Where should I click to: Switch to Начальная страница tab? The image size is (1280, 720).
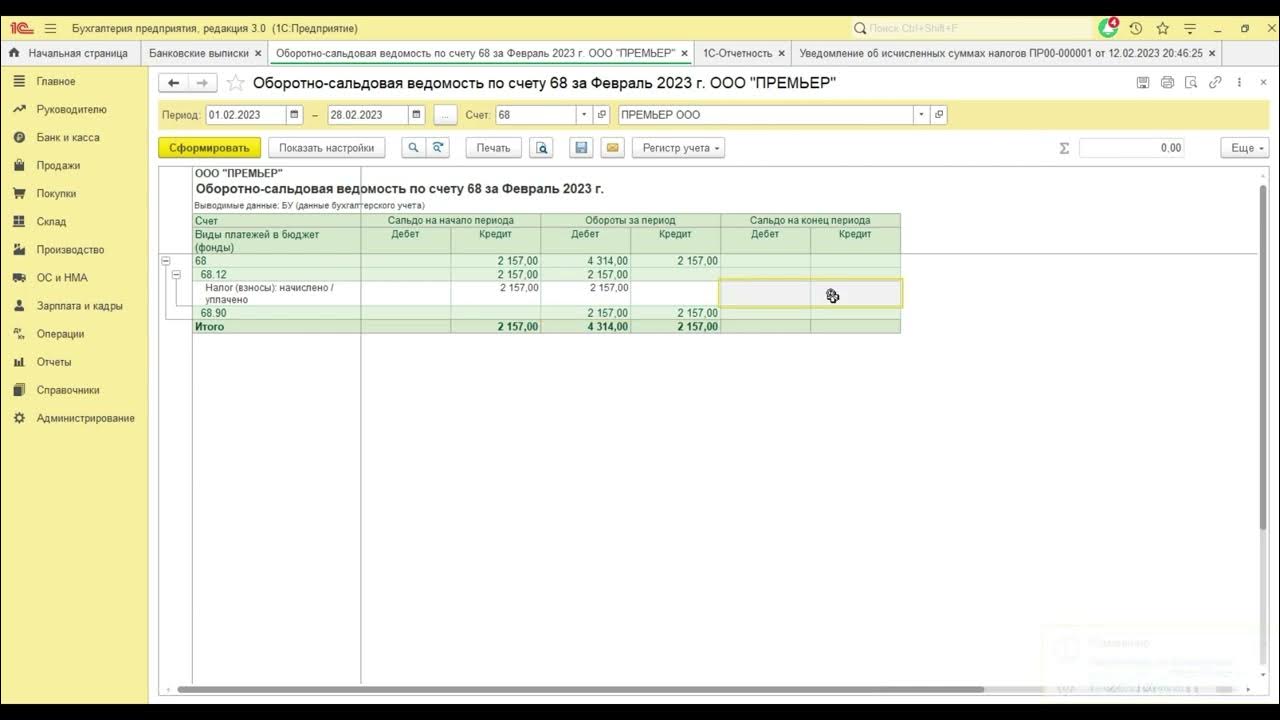click(x=70, y=53)
